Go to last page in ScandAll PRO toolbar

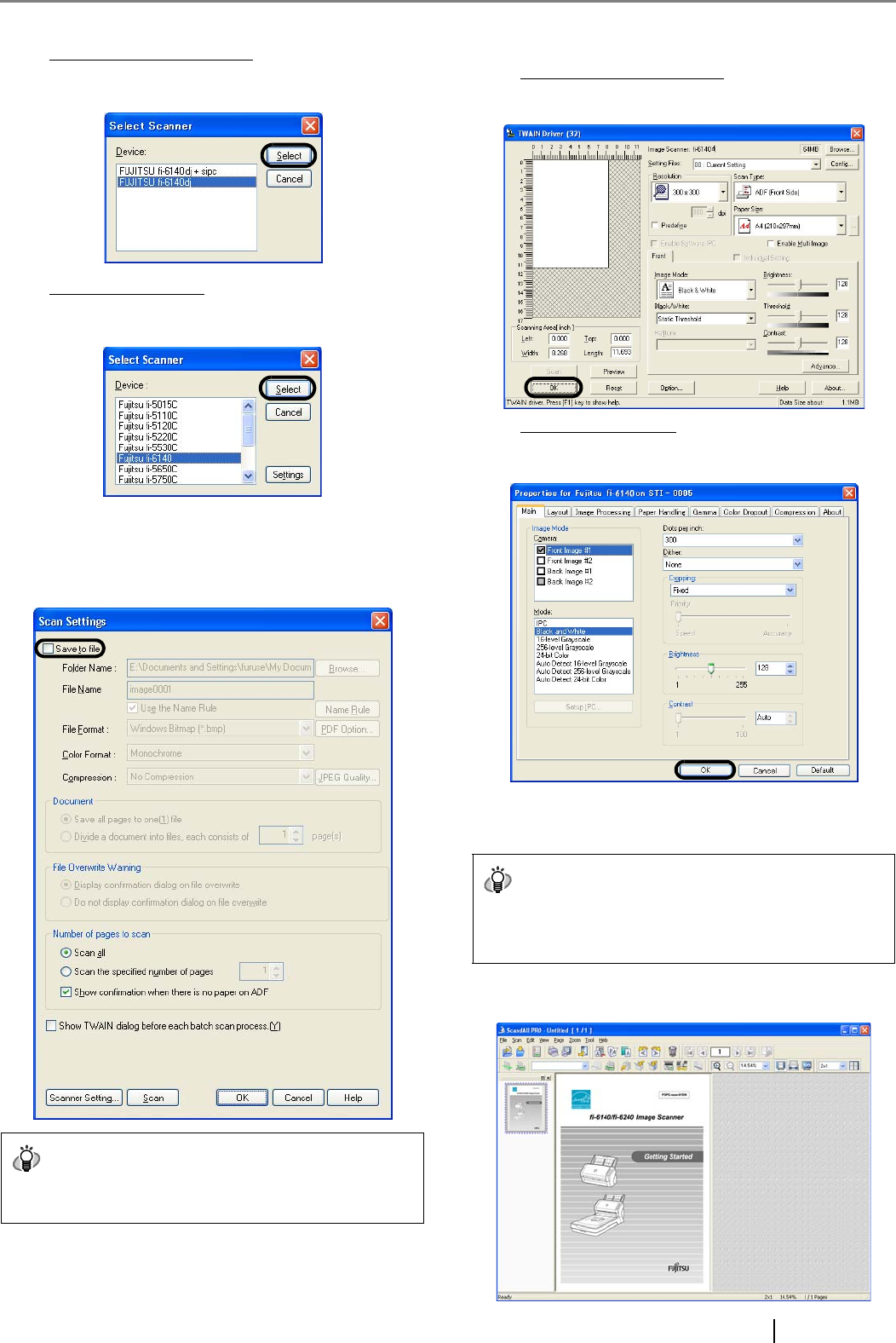tap(750, 1052)
